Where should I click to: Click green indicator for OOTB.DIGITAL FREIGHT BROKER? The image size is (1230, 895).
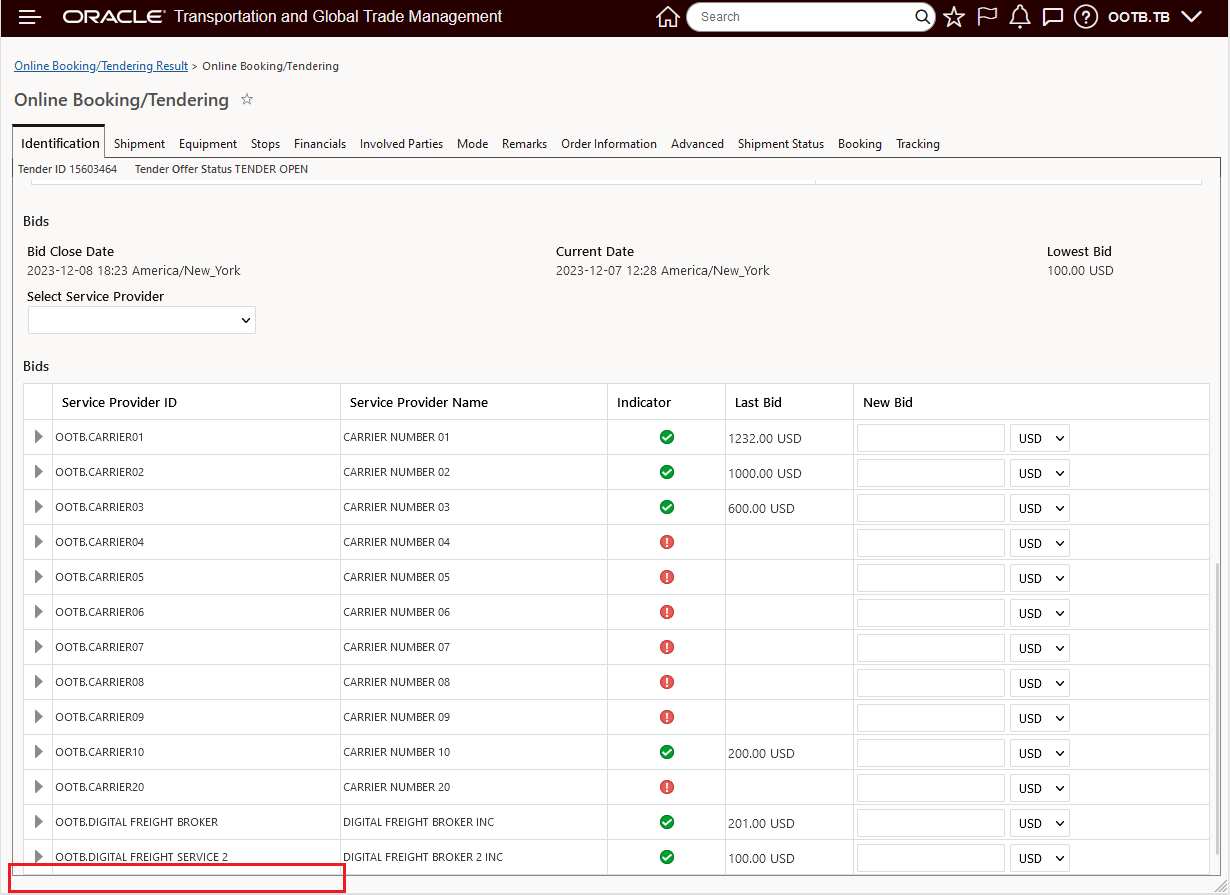click(667, 822)
